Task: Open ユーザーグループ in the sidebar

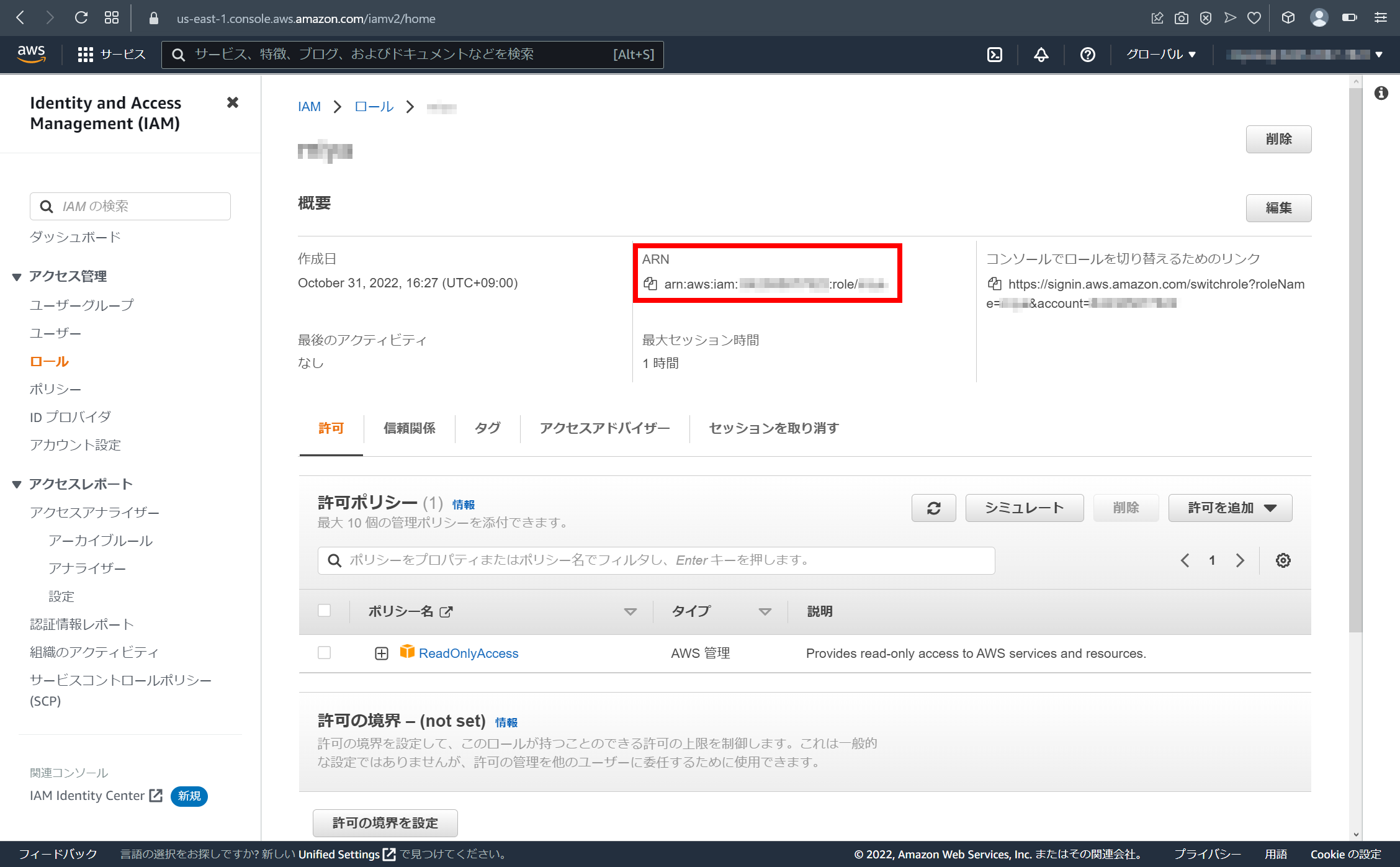Action: tap(81, 305)
